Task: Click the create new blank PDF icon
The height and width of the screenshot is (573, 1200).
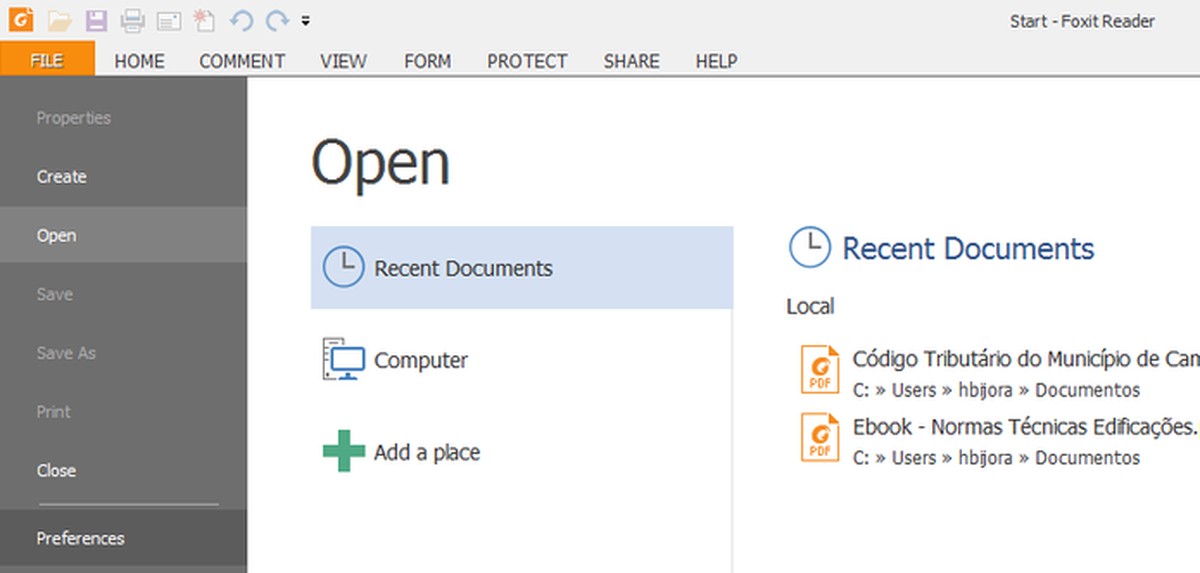Action: click(204, 19)
